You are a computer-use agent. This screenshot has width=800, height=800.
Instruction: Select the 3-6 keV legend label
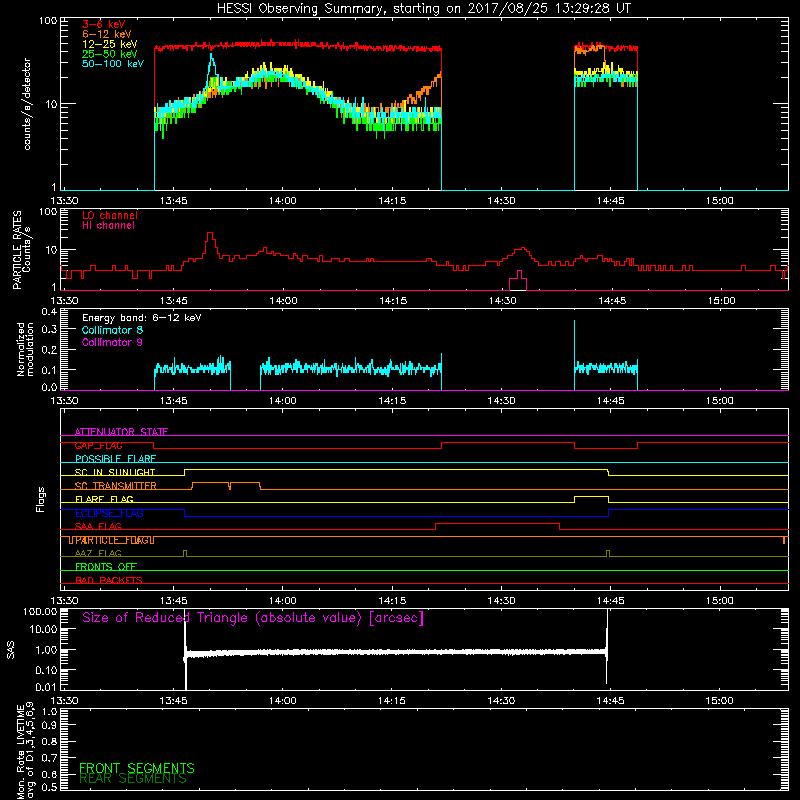[x=103, y=24]
